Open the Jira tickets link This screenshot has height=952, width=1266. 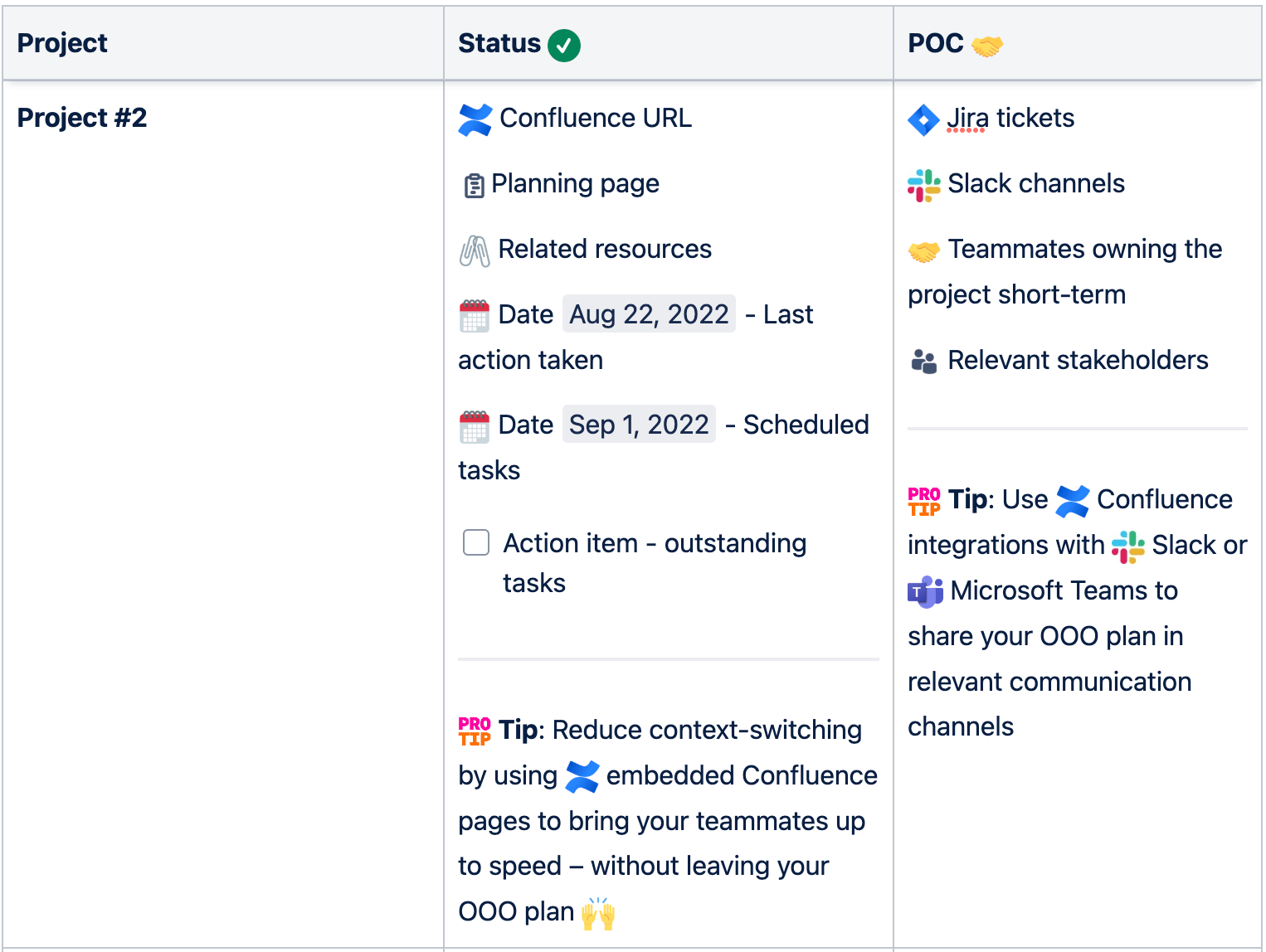pos(1010,118)
